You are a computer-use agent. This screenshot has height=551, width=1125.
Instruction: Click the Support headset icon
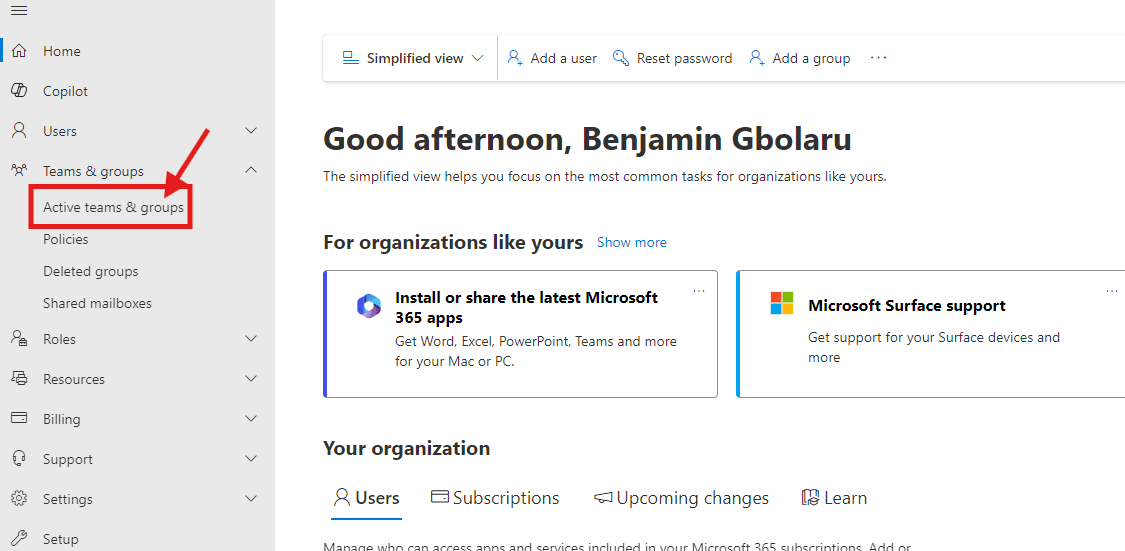pyautogui.click(x=19, y=459)
